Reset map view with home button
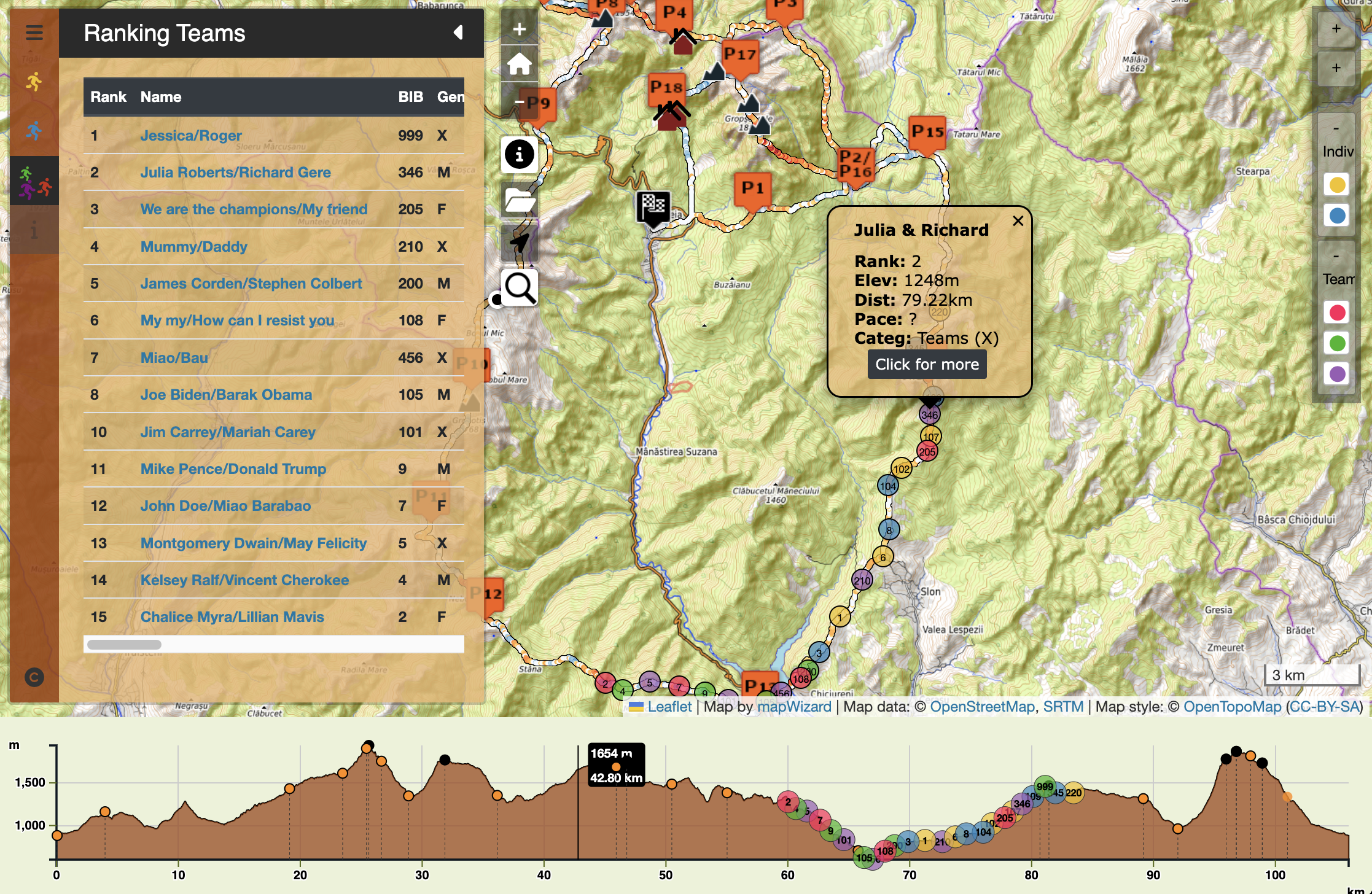The image size is (1372, 894). coord(520,64)
